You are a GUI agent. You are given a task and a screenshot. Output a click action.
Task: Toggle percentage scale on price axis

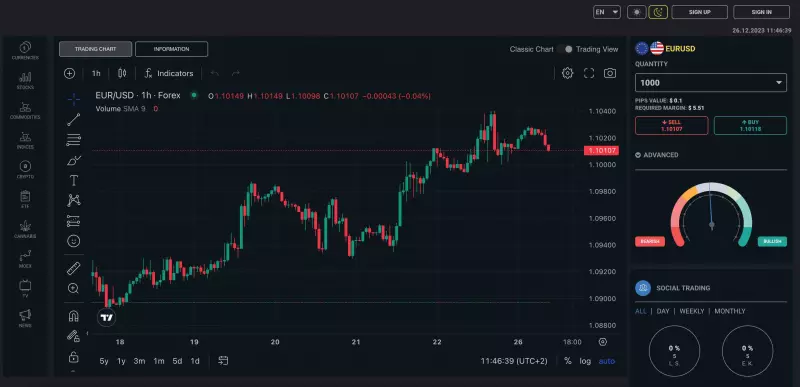pyautogui.click(x=568, y=361)
